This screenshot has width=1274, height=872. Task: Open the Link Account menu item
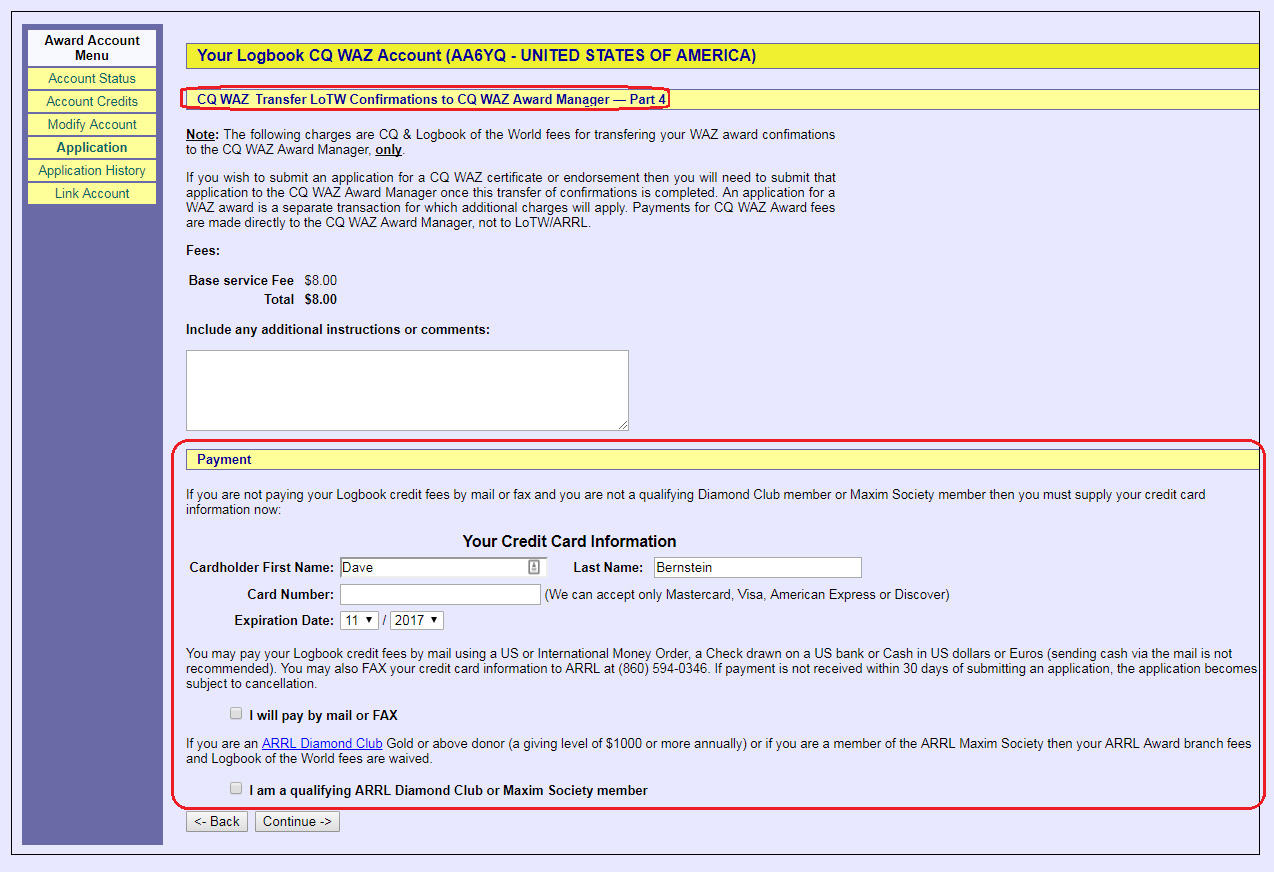coord(92,193)
